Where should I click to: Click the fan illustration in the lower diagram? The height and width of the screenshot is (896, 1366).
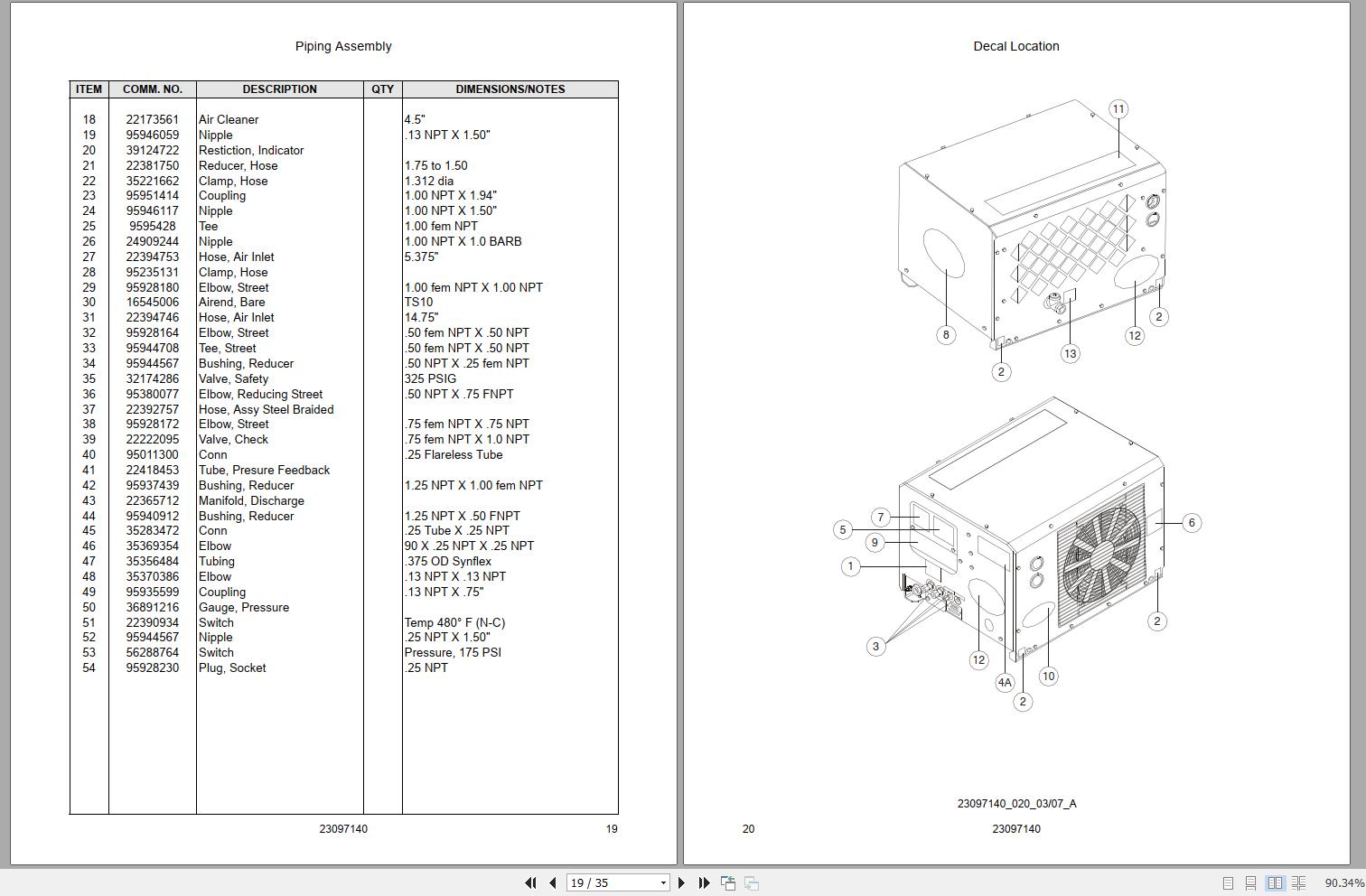coord(1104,556)
